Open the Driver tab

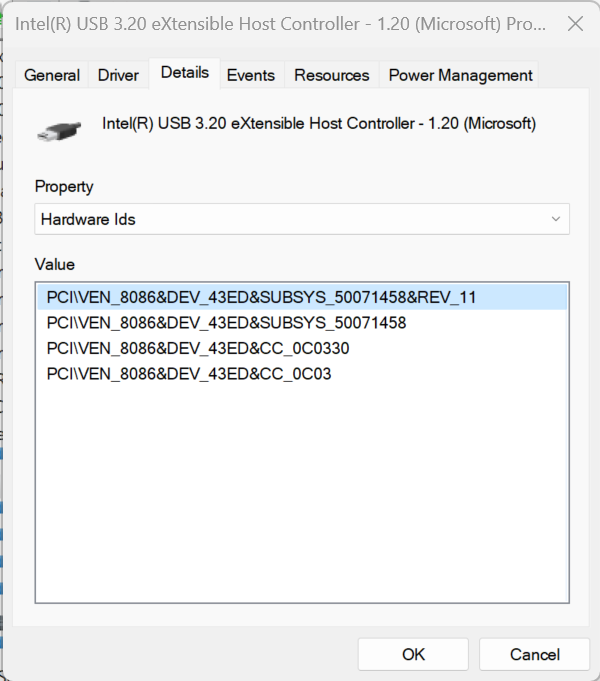pos(118,75)
